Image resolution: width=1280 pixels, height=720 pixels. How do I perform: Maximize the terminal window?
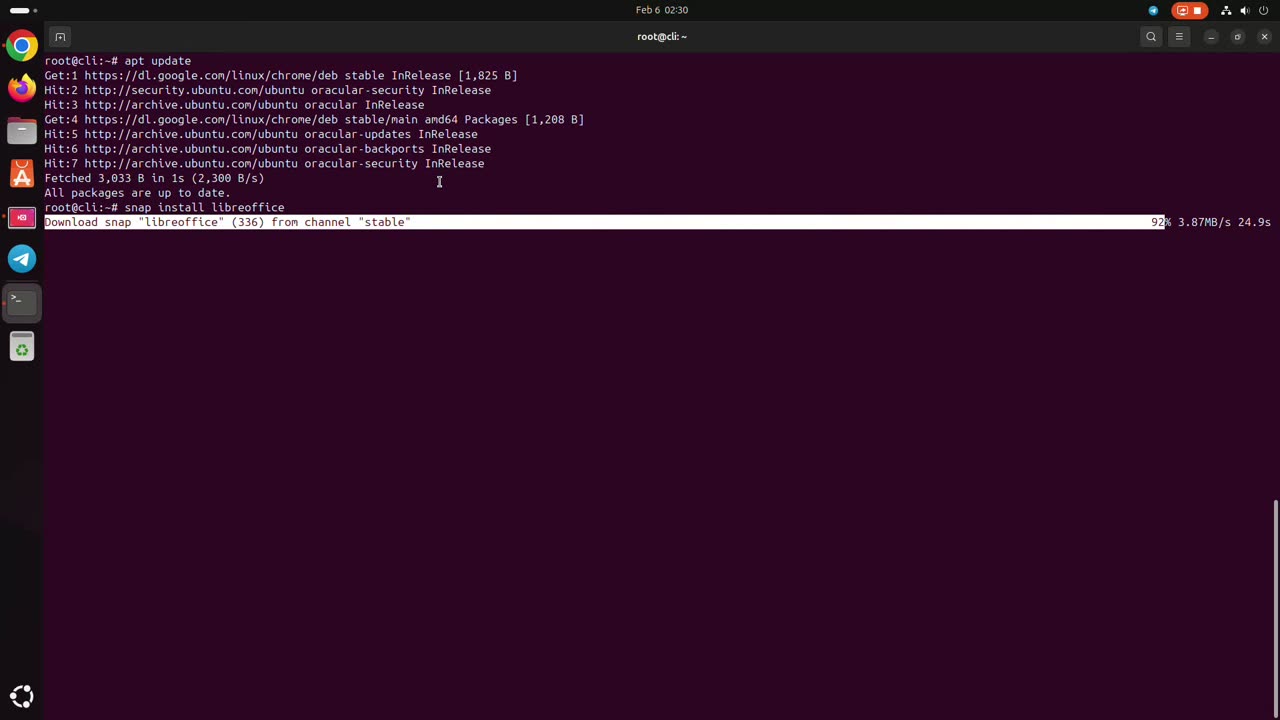tap(1237, 37)
